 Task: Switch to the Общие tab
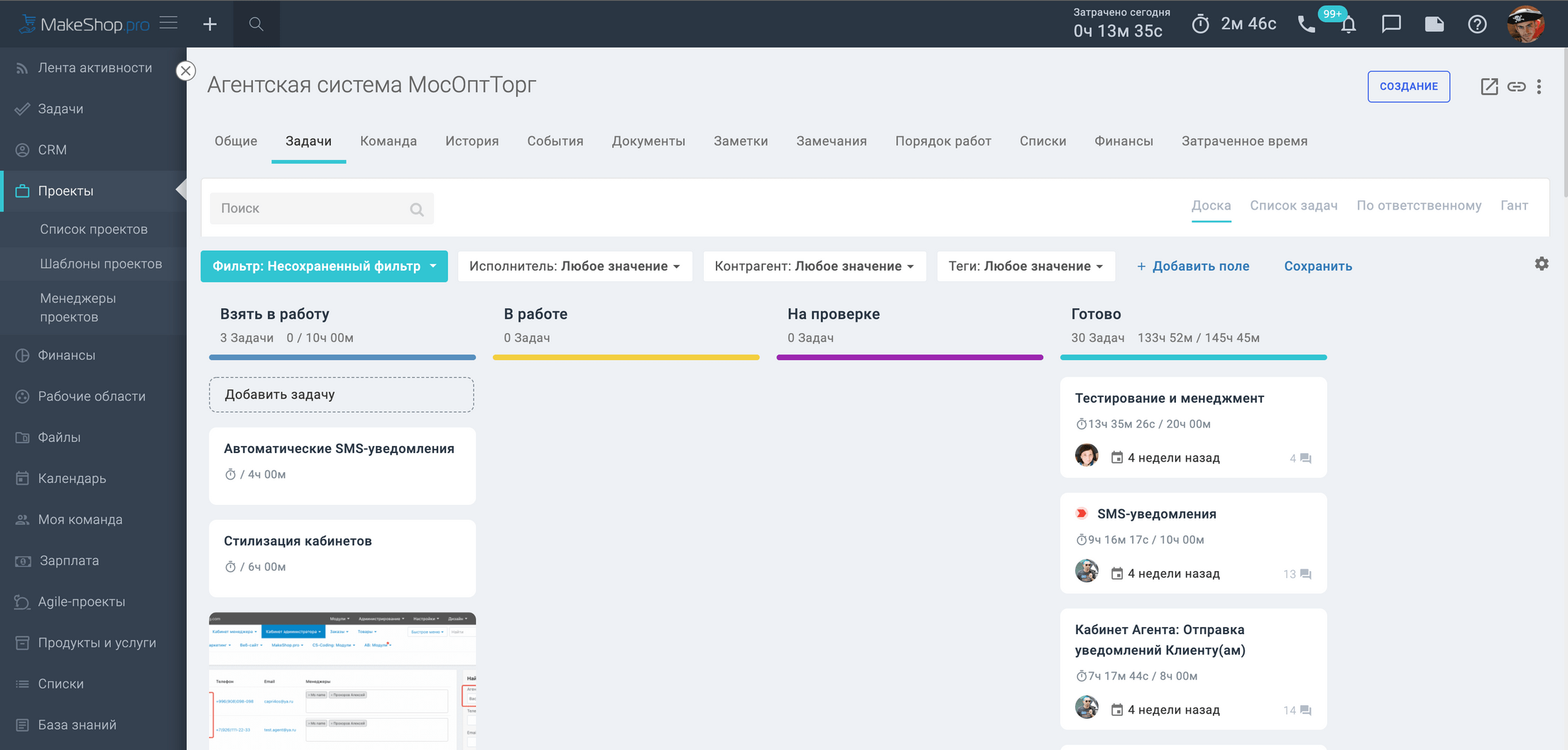point(236,141)
